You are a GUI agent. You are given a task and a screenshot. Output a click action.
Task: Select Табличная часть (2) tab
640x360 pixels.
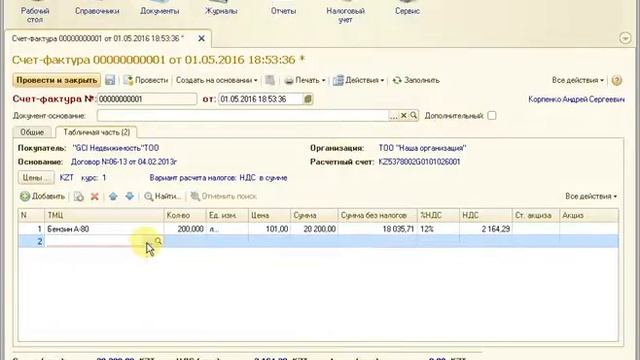point(96,132)
